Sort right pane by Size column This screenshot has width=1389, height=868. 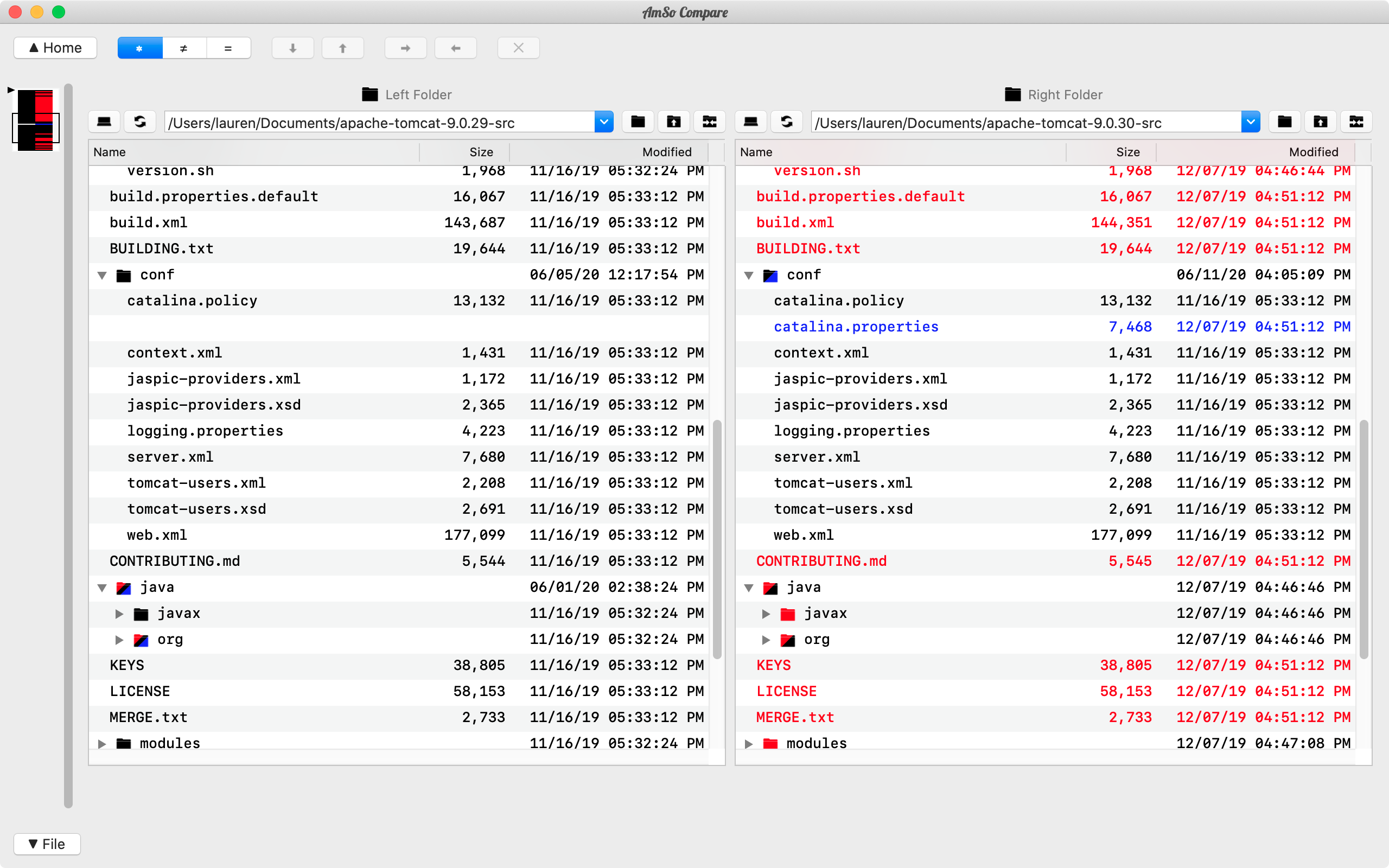(x=1111, y=152)
